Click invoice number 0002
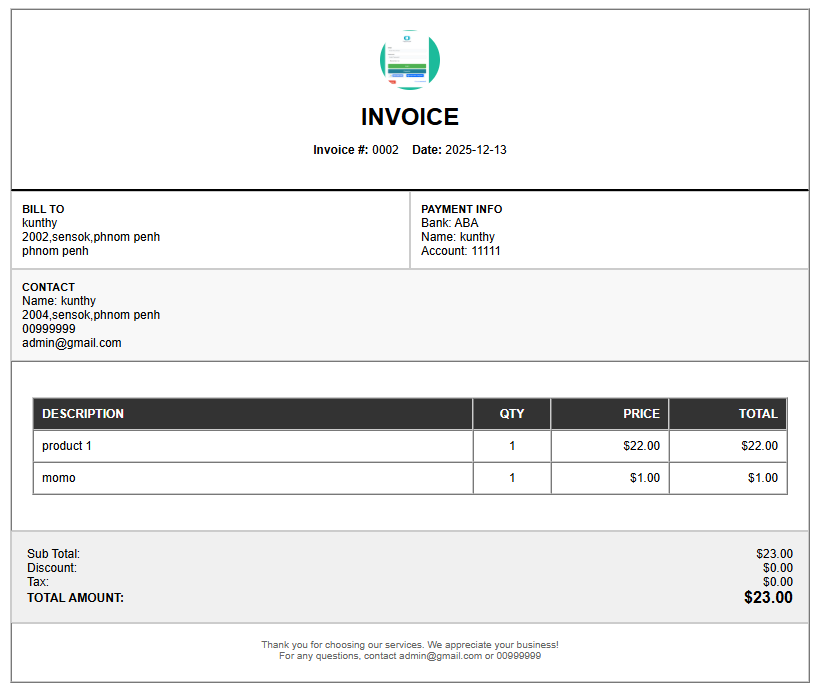 (x=384, y=149)
